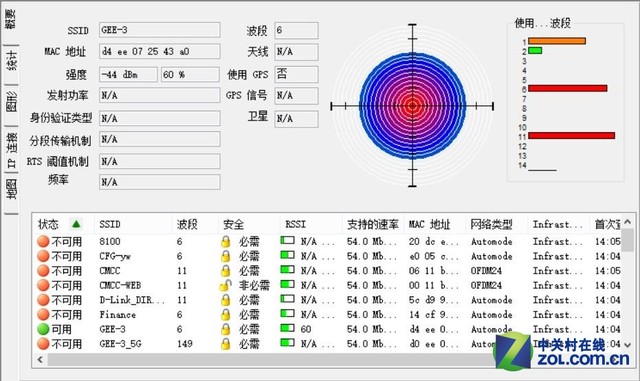
Task: Click the lock icon in the CFG-yw row
Action: click(x=225, y=256)
